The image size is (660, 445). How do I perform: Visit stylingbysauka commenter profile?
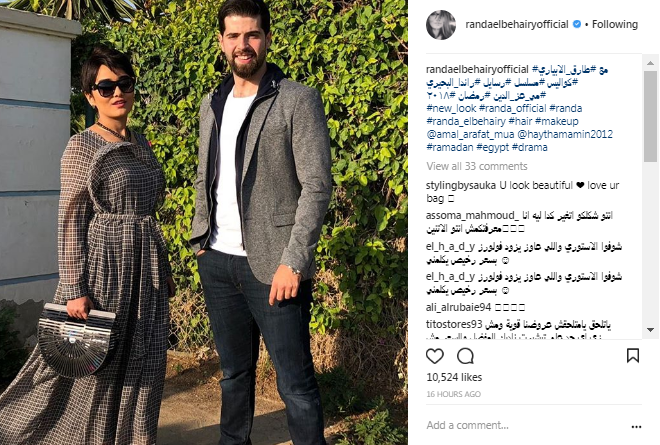click(x=461, y=185)
